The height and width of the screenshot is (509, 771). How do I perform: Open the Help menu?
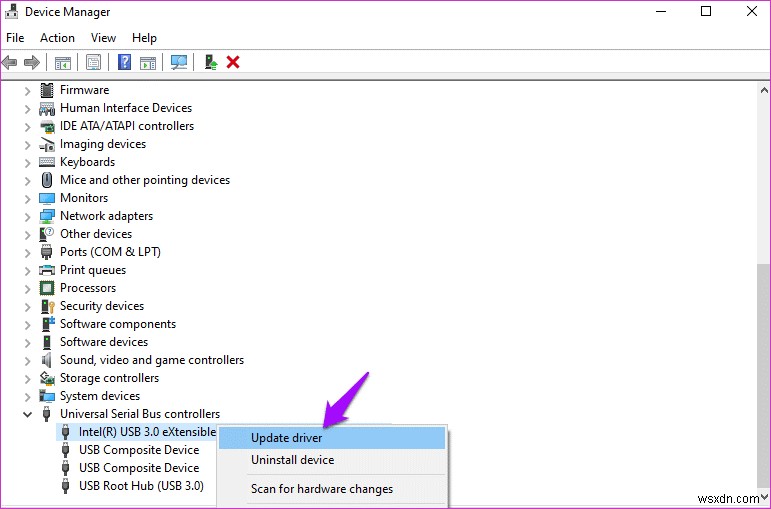[x=144, y=38]
